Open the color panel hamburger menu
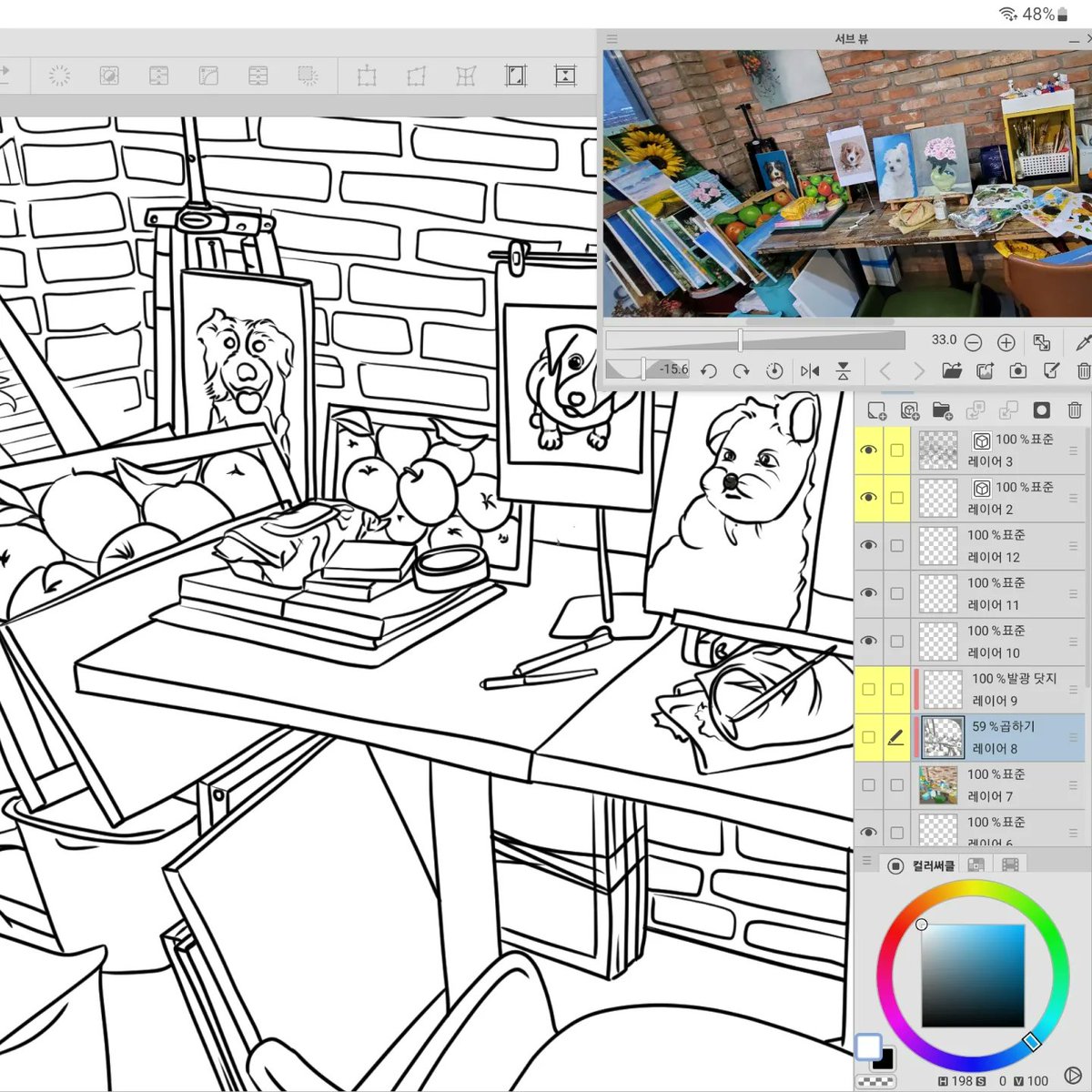Screen dimensions: 1092x1092 tap(866, 861)
